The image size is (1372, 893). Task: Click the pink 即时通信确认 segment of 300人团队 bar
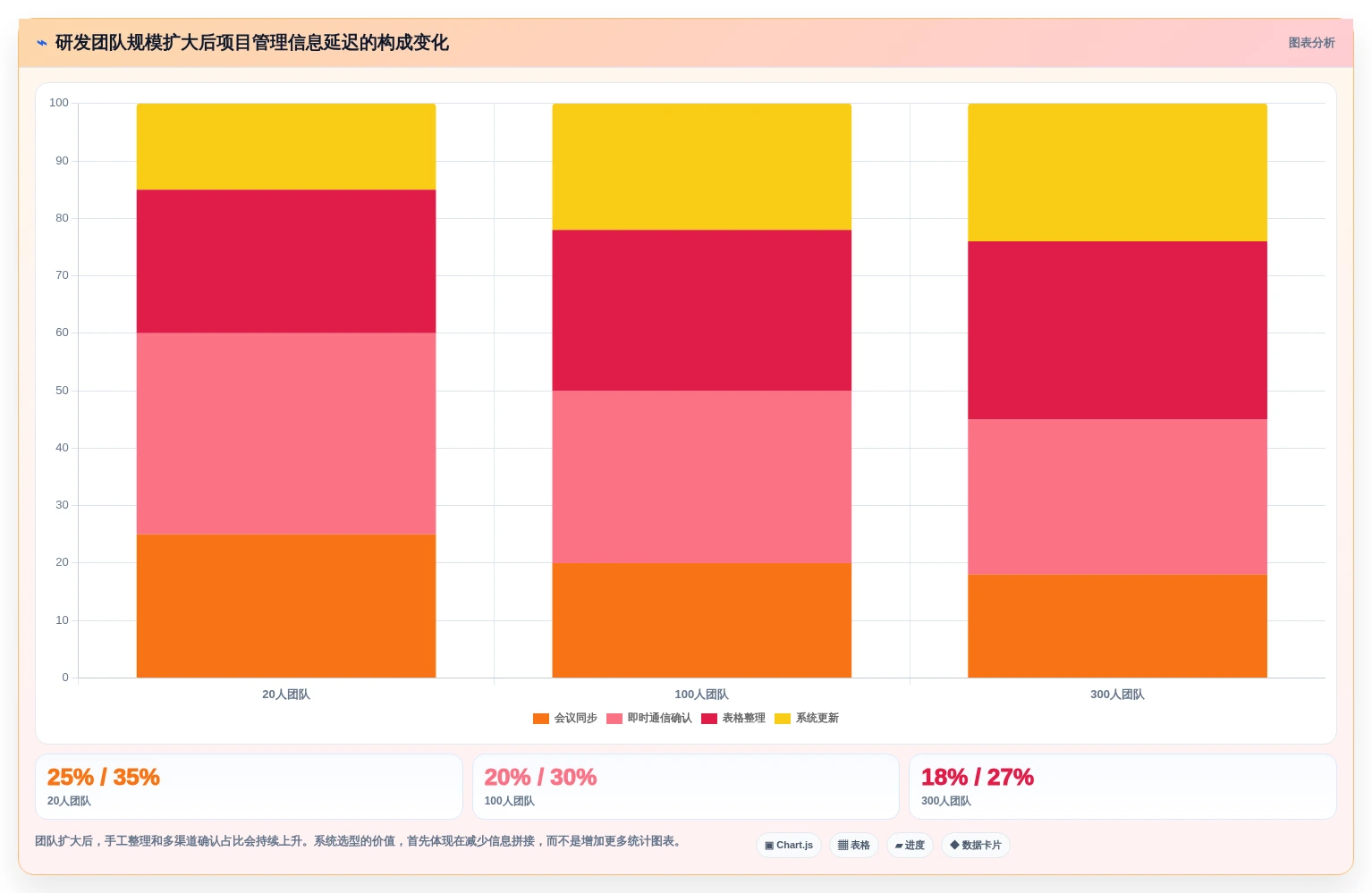[1118, 497]
